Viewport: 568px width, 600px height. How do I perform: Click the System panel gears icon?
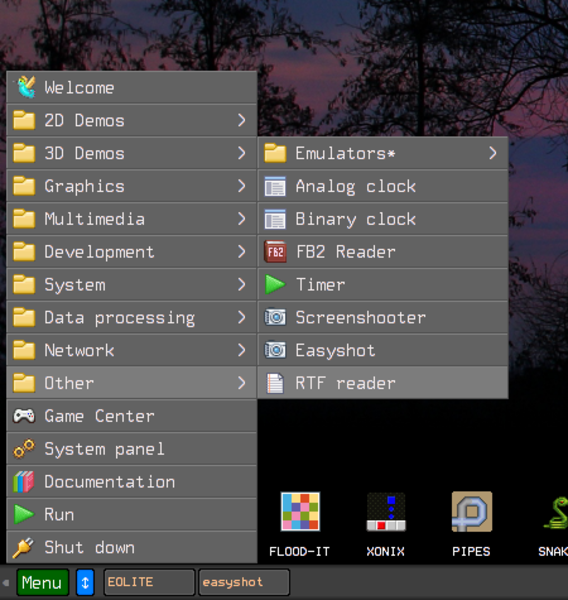point(24,448)
